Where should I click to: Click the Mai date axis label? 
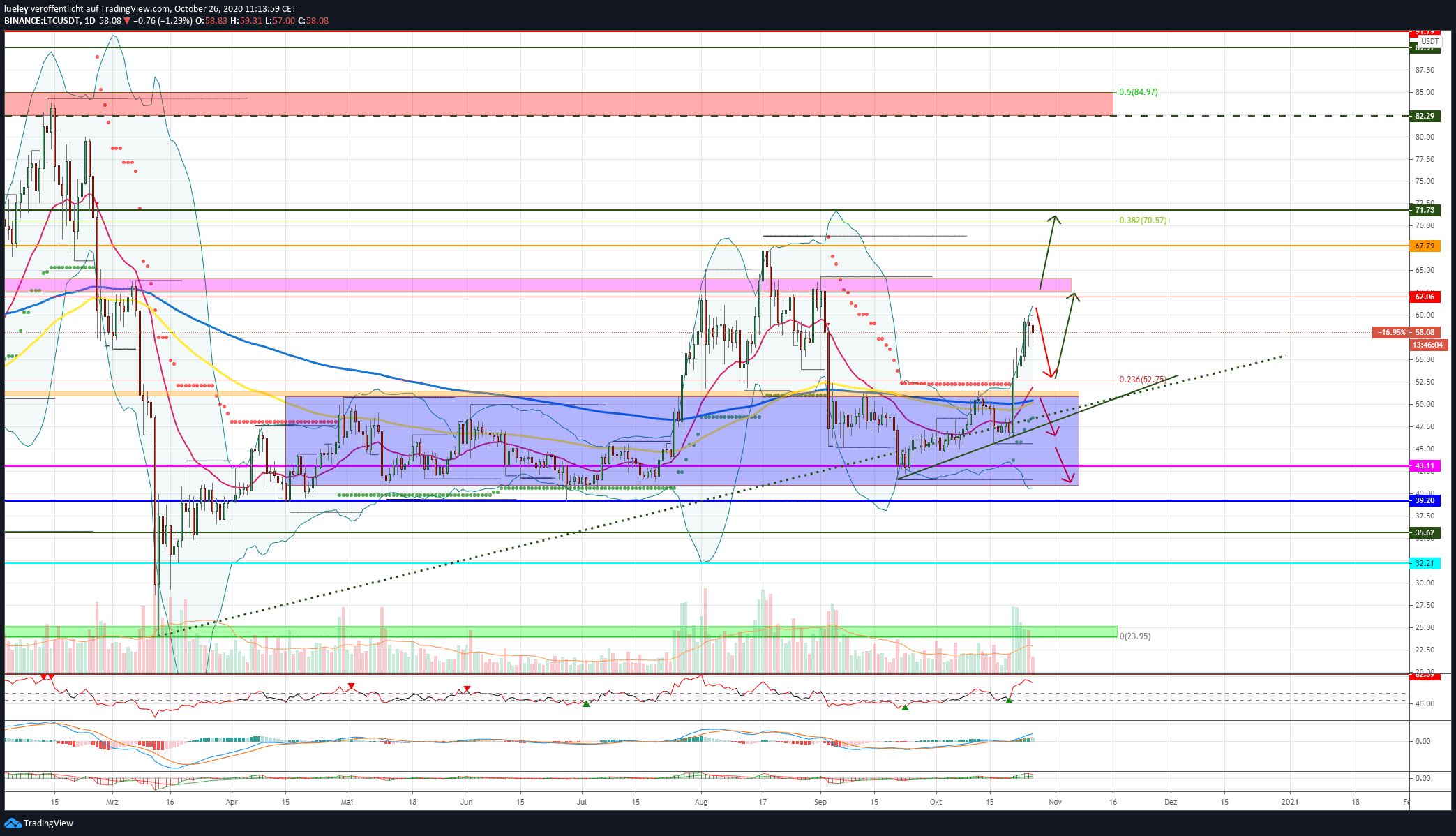point(347,802)
